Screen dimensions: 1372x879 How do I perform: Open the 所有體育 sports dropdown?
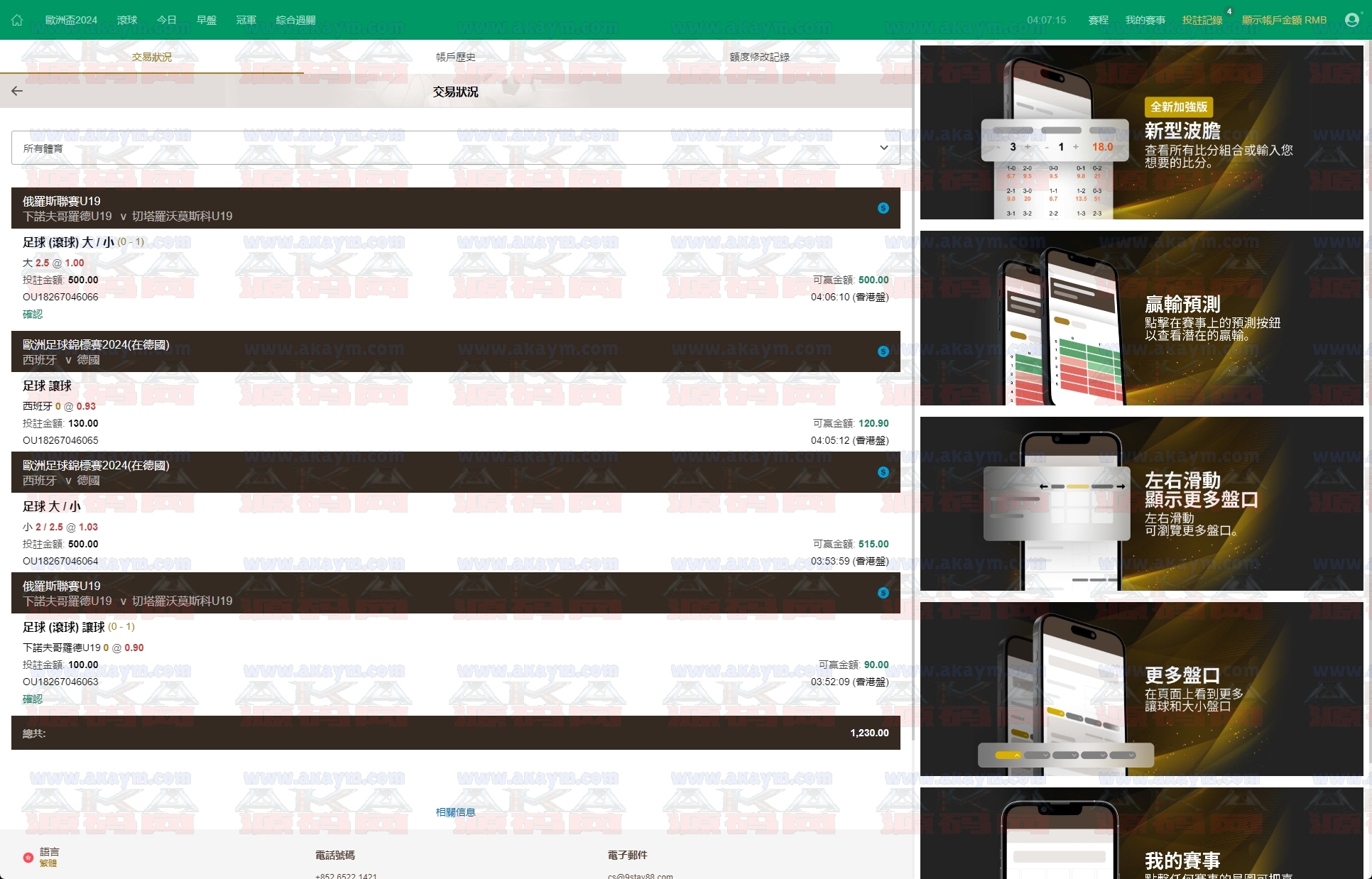click(x=454, y=148)
